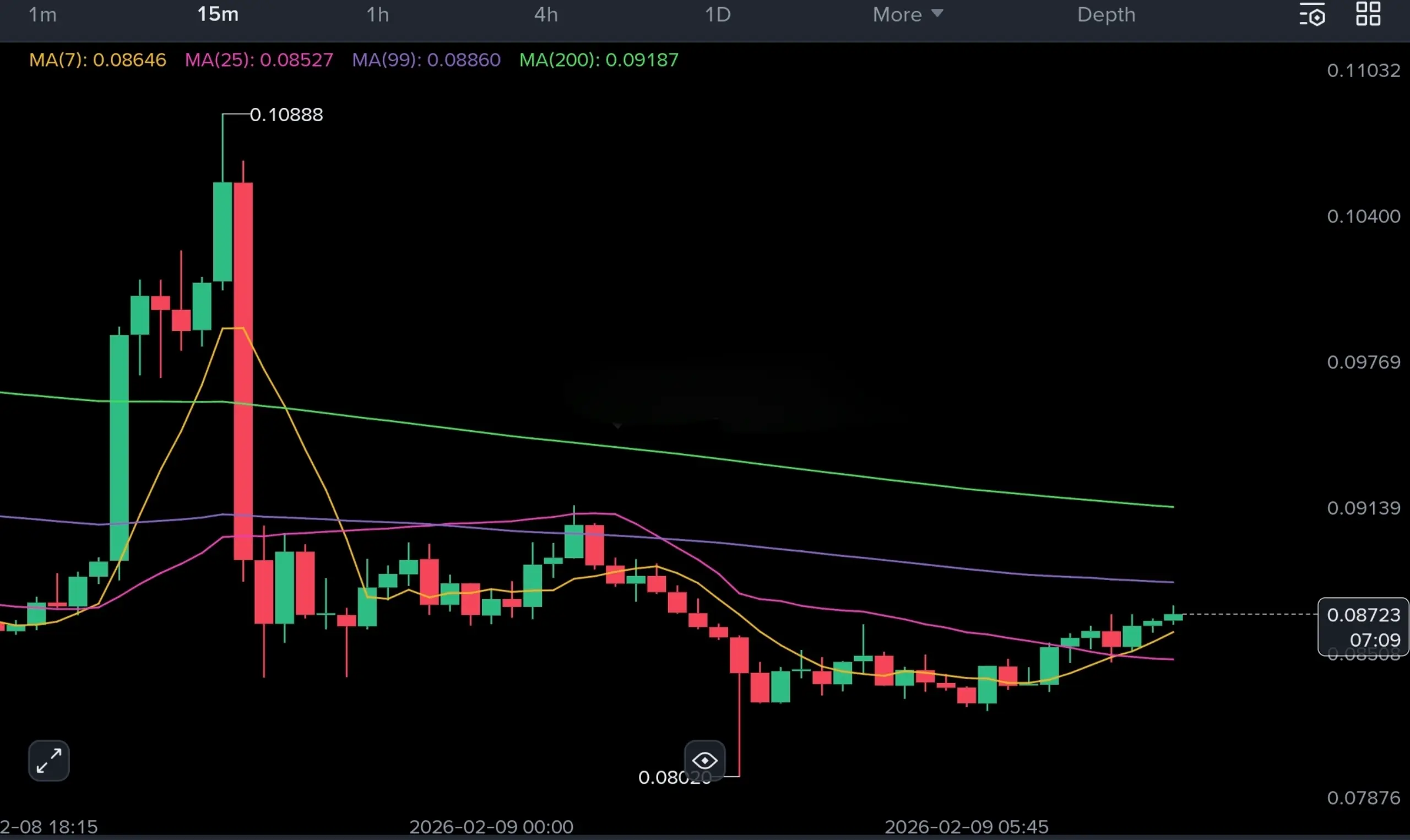Click the More dropdown arrow
The height and width of the screenshot is (840, 1410).
(937, 14)
